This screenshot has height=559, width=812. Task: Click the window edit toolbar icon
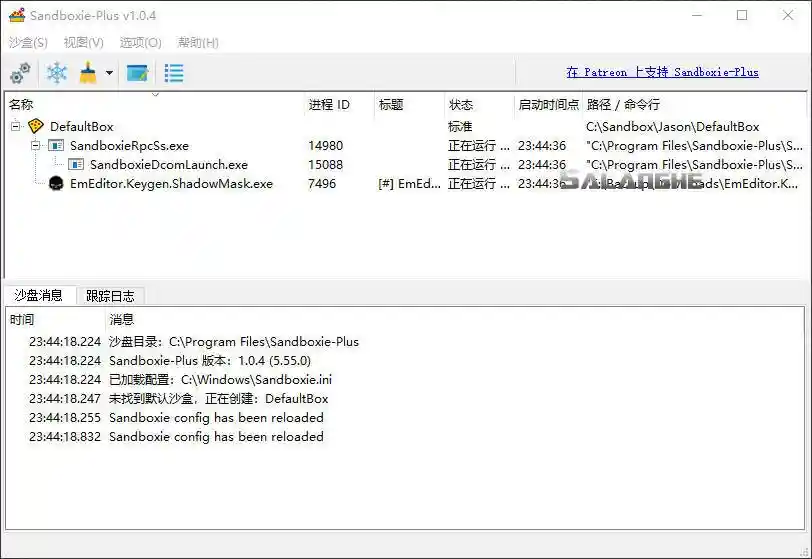point(137,73)
